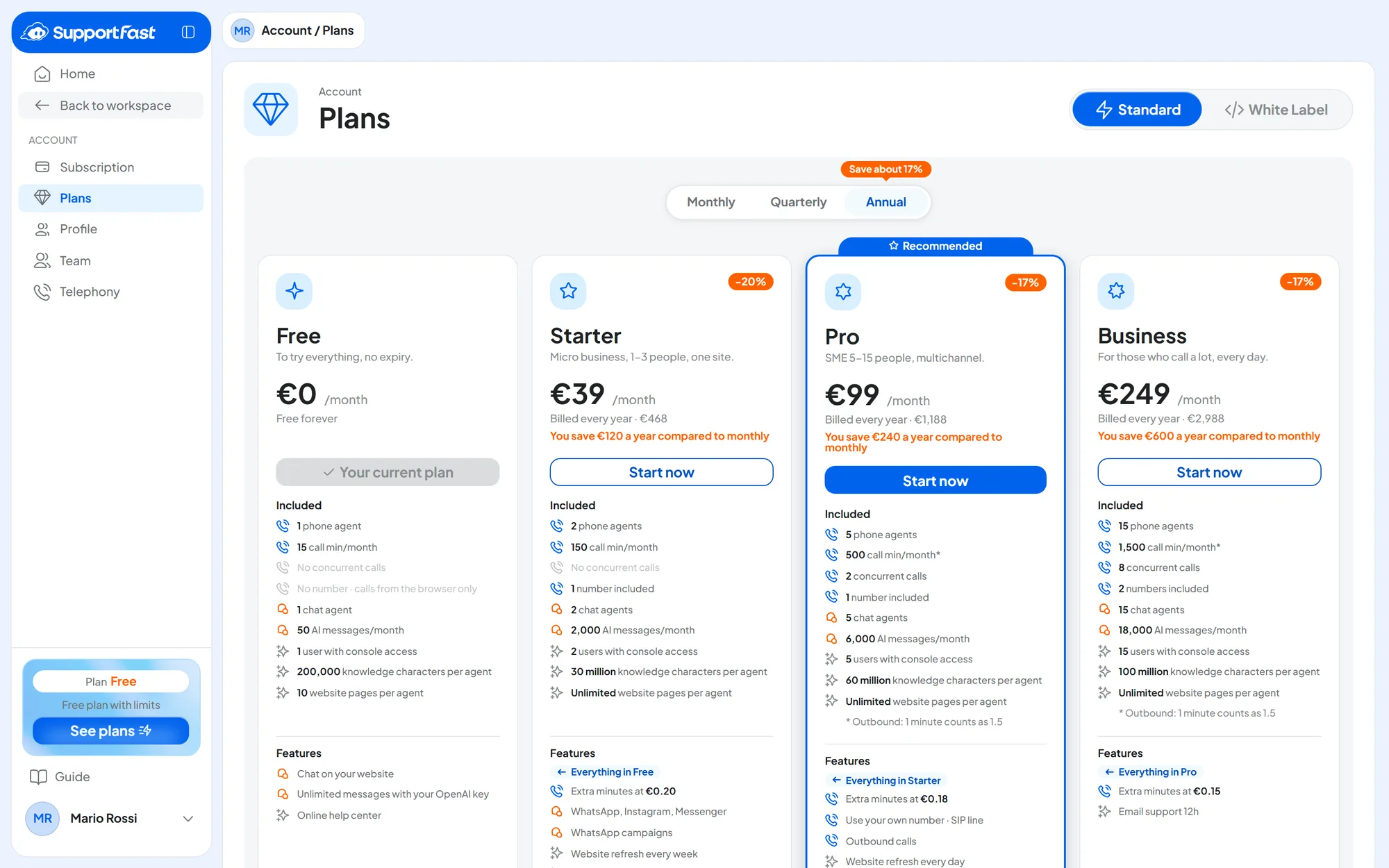Open the Team menu item
The height and width of the screenshot is (868, 1389).
111,260
